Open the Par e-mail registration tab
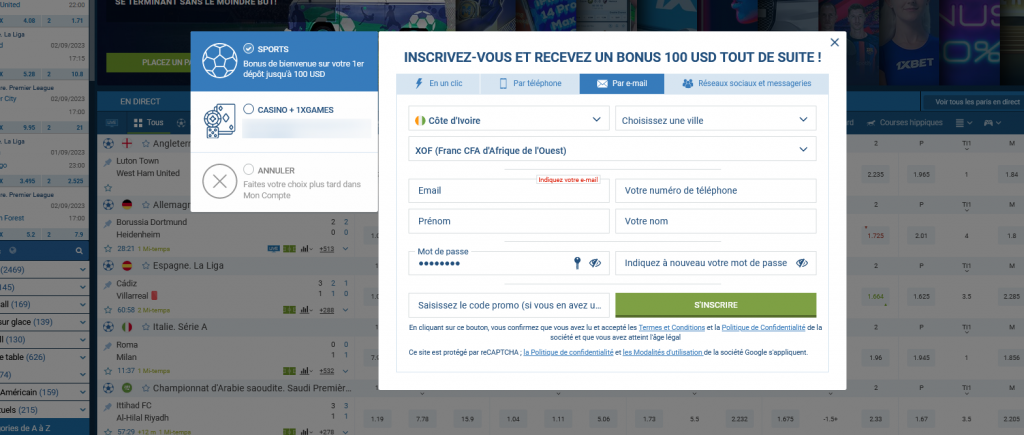 coord(621,84)
